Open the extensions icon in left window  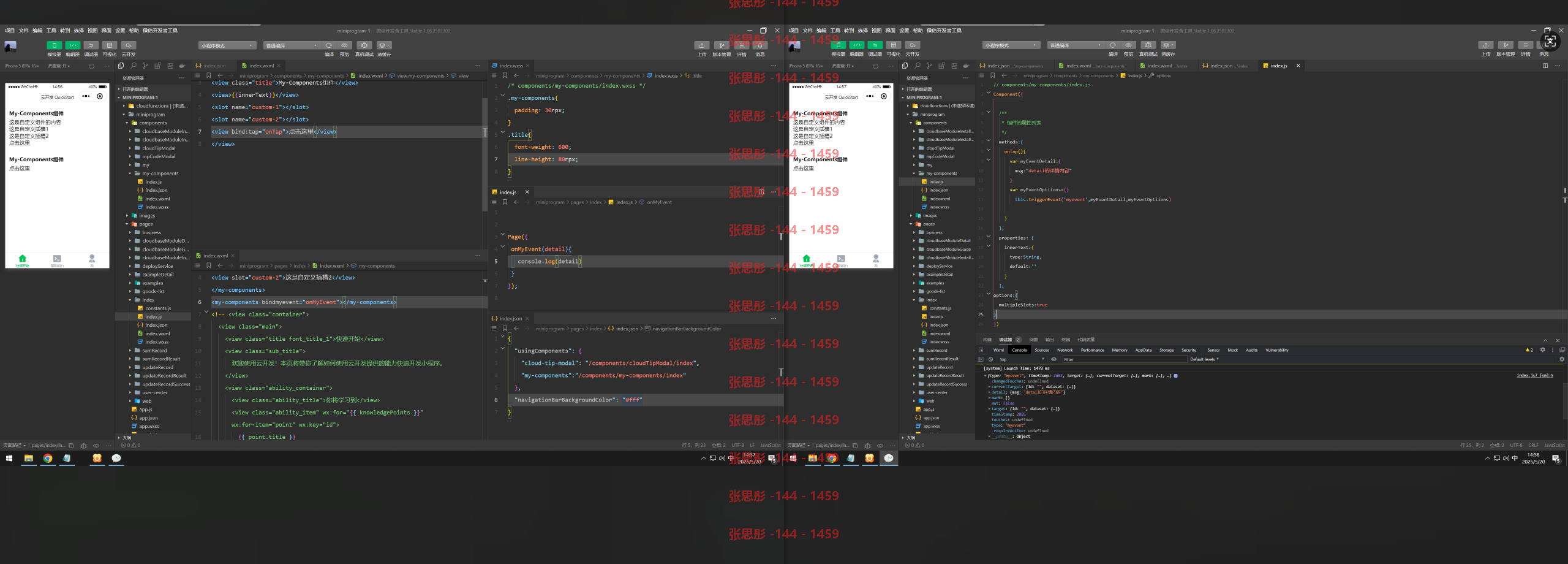click(158, 66)
